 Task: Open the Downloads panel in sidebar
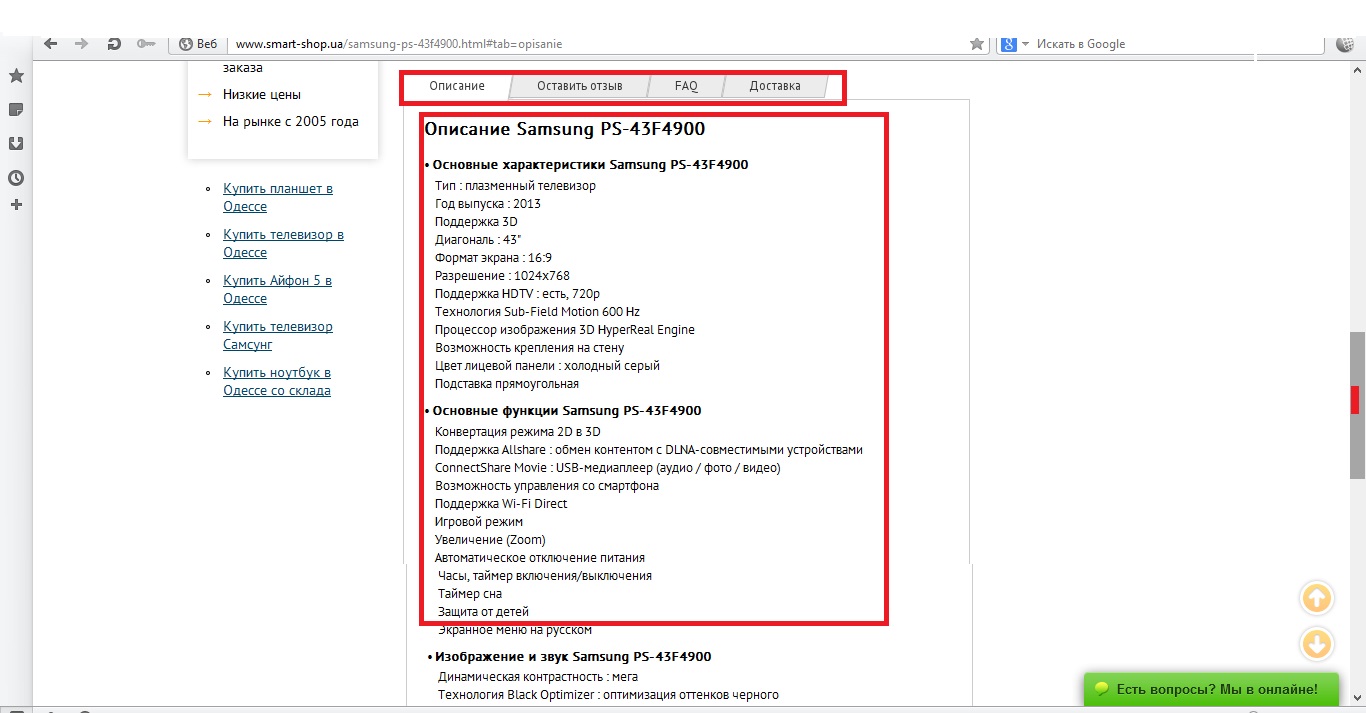(16, 144)
